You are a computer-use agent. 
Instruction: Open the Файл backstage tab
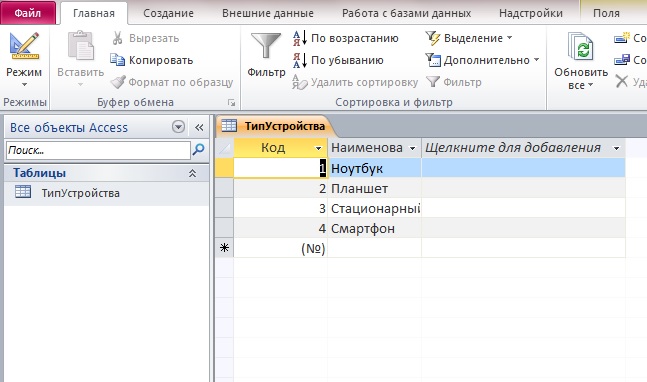(28, 13)
